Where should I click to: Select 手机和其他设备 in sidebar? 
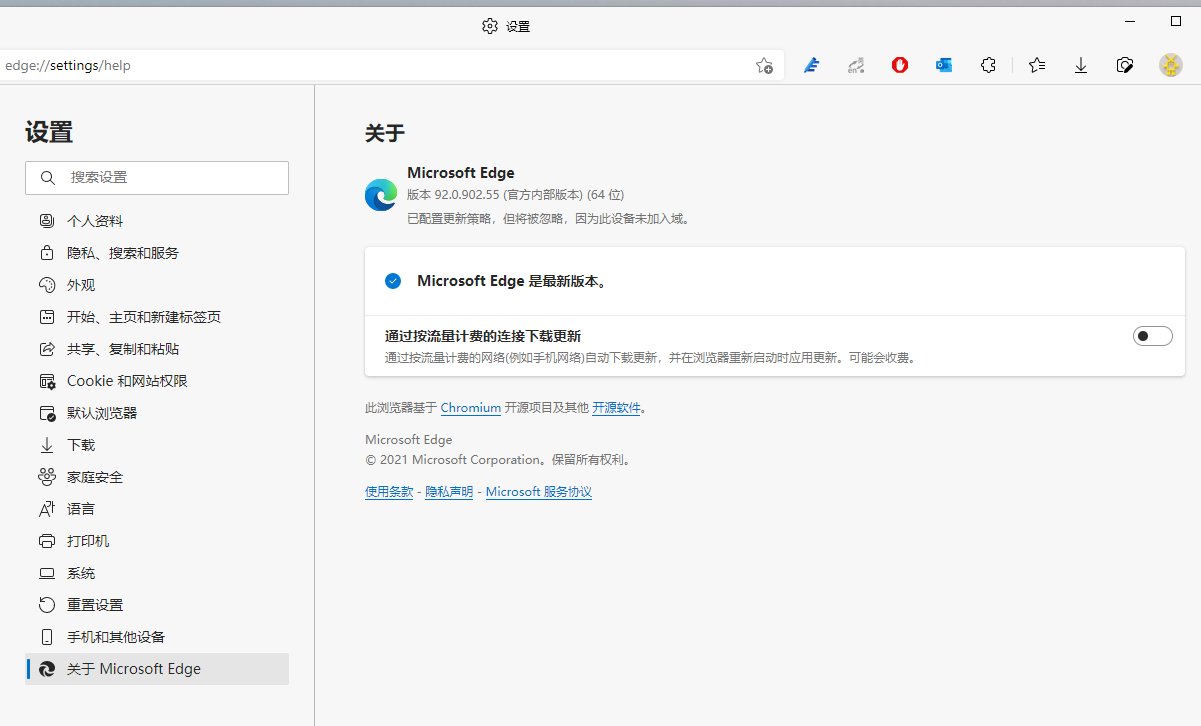click(x=157, y=637)
